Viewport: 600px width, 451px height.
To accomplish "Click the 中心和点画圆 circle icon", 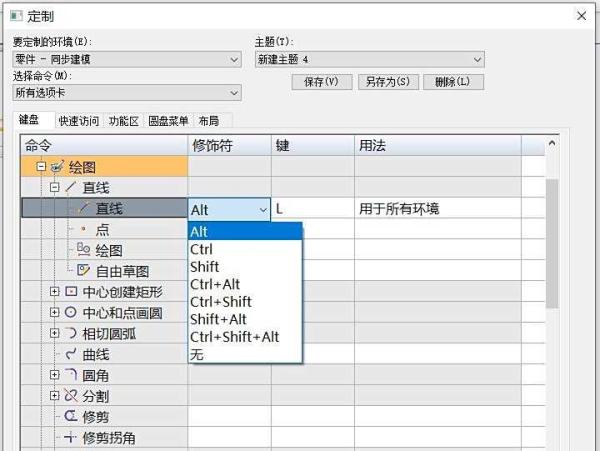I will pos(71,312).
